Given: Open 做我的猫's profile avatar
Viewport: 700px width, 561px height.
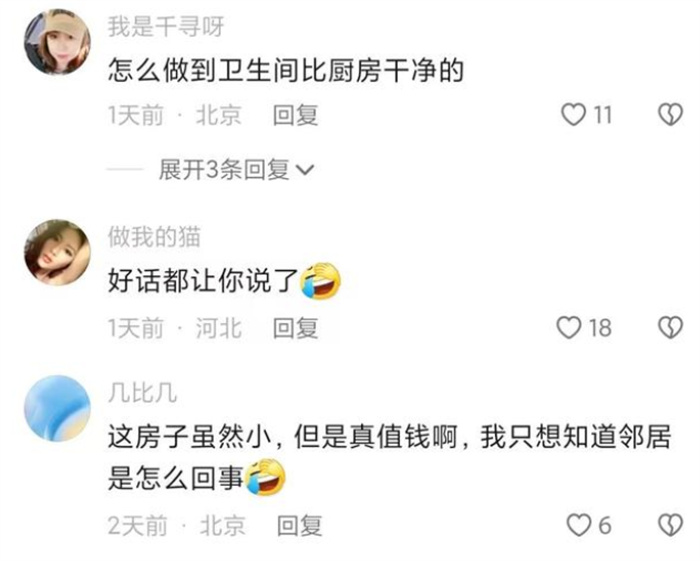Looking at the screenshot, I should click(57, 252).
